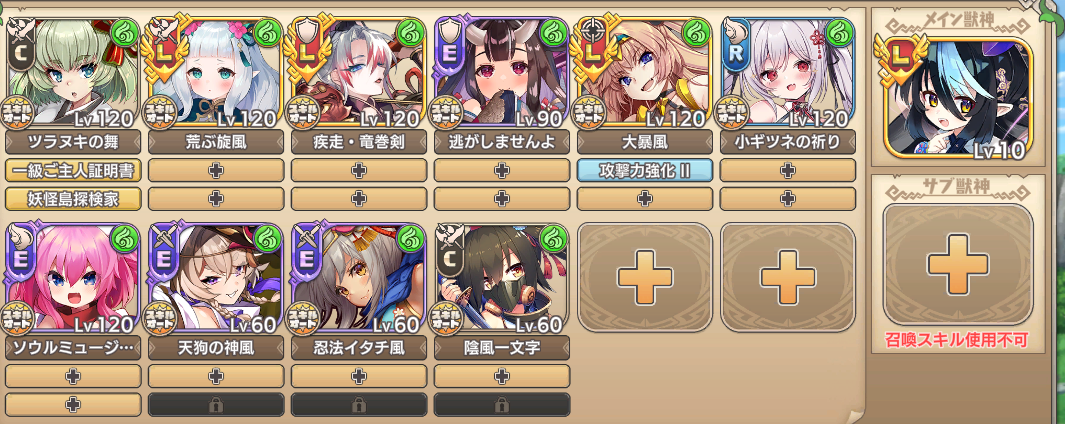Open the 妖怪島探検家 equipment slot
This screenshot has width=1065, height=424.
click(x=73, y=198)
